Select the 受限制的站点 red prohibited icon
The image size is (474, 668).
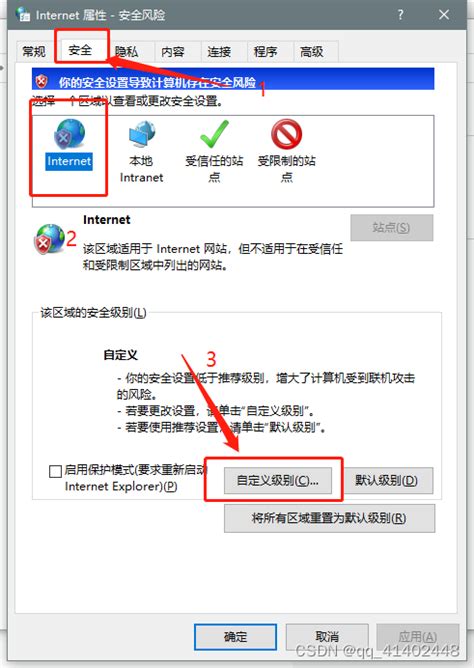pos(287,134)
